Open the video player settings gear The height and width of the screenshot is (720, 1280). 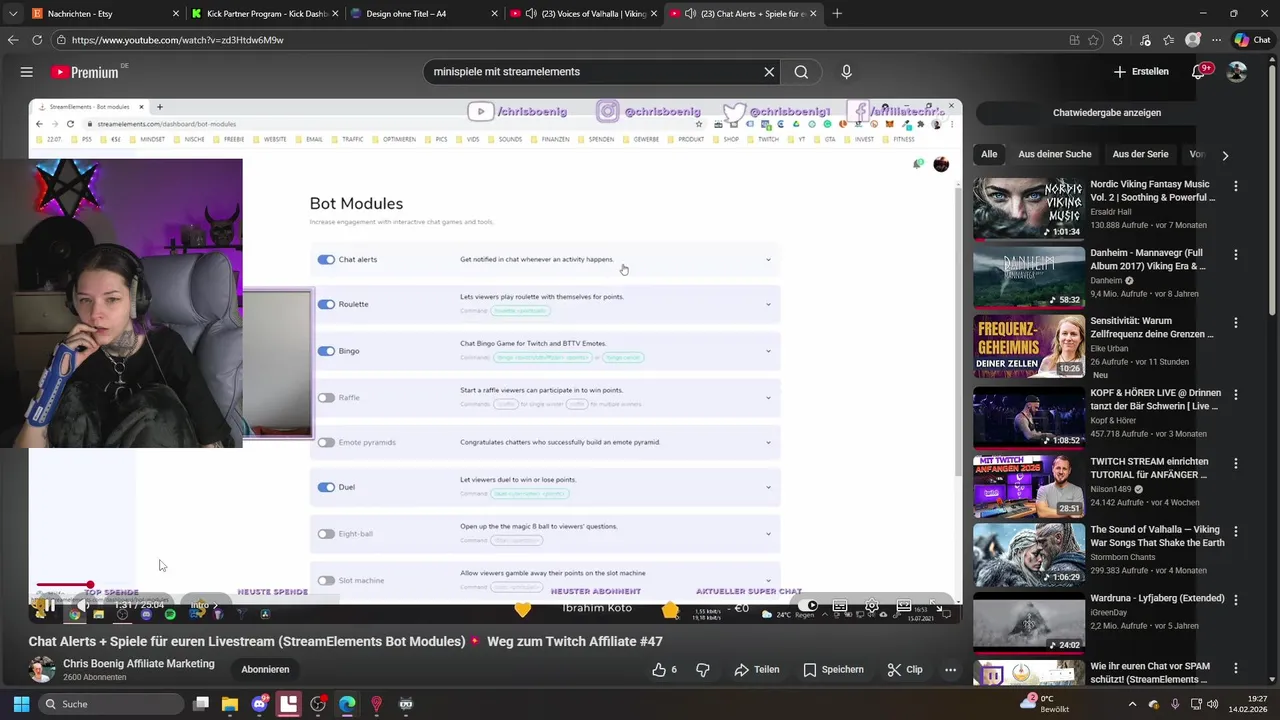pyautogui.click(x=872, y=606)
